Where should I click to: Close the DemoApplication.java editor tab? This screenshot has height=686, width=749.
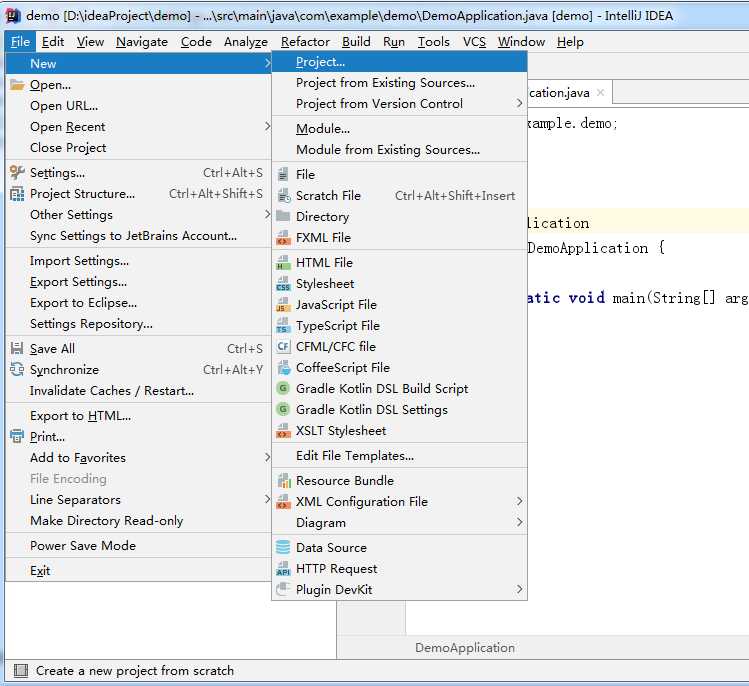coord(600,92)
